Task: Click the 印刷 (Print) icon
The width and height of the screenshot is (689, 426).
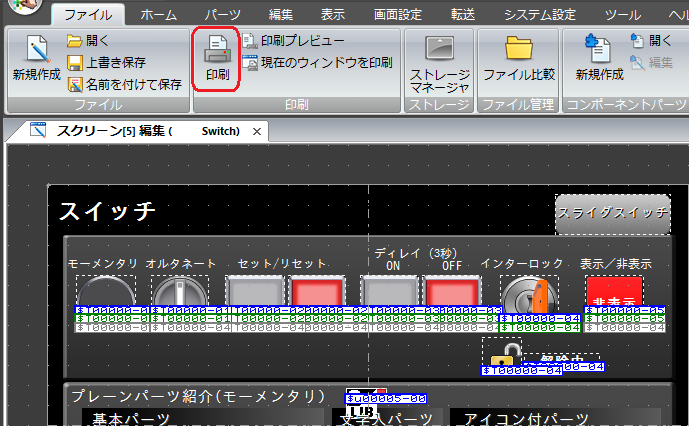Action: point(216,60)
